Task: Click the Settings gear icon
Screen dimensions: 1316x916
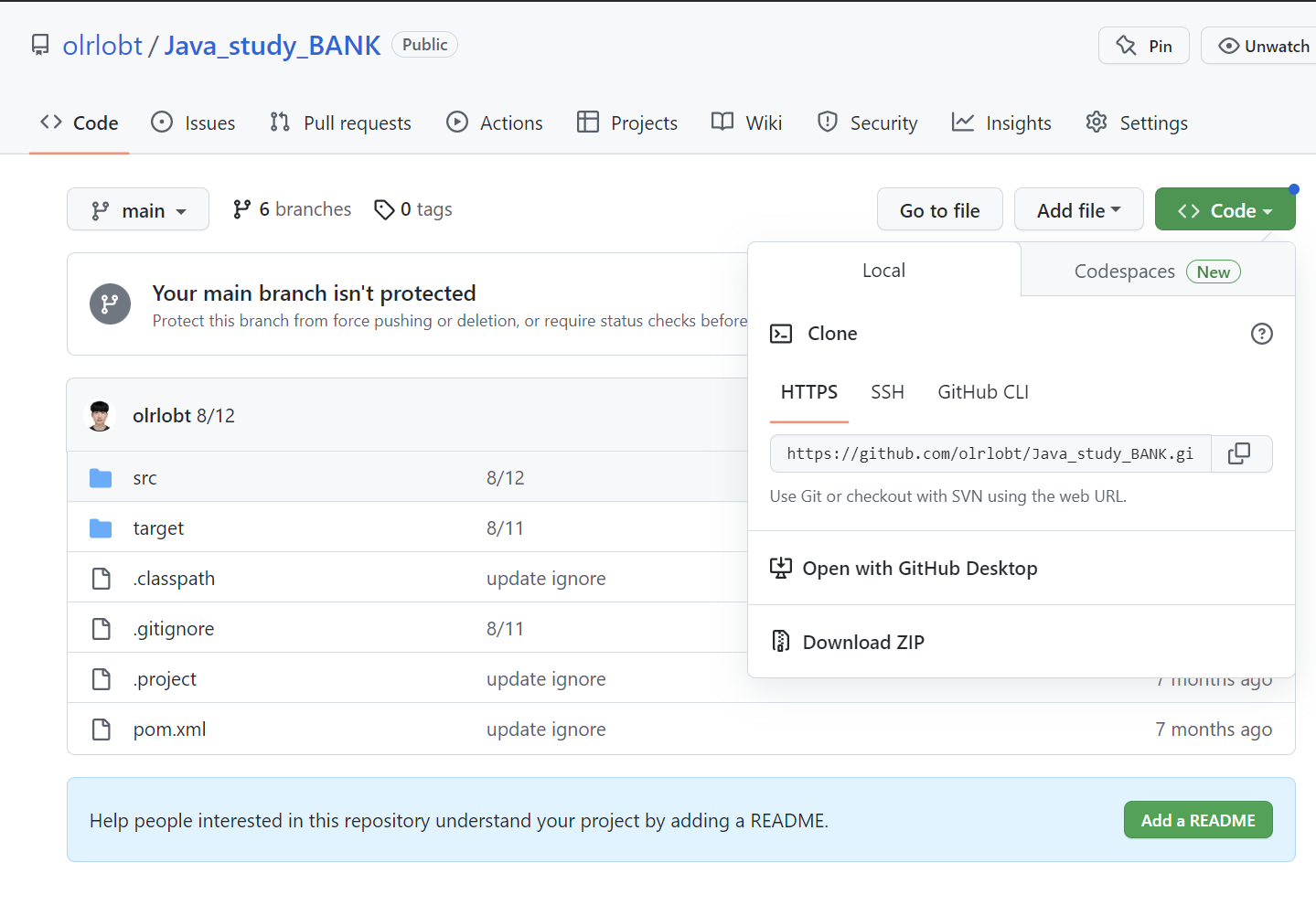Action: [1097, 122]
